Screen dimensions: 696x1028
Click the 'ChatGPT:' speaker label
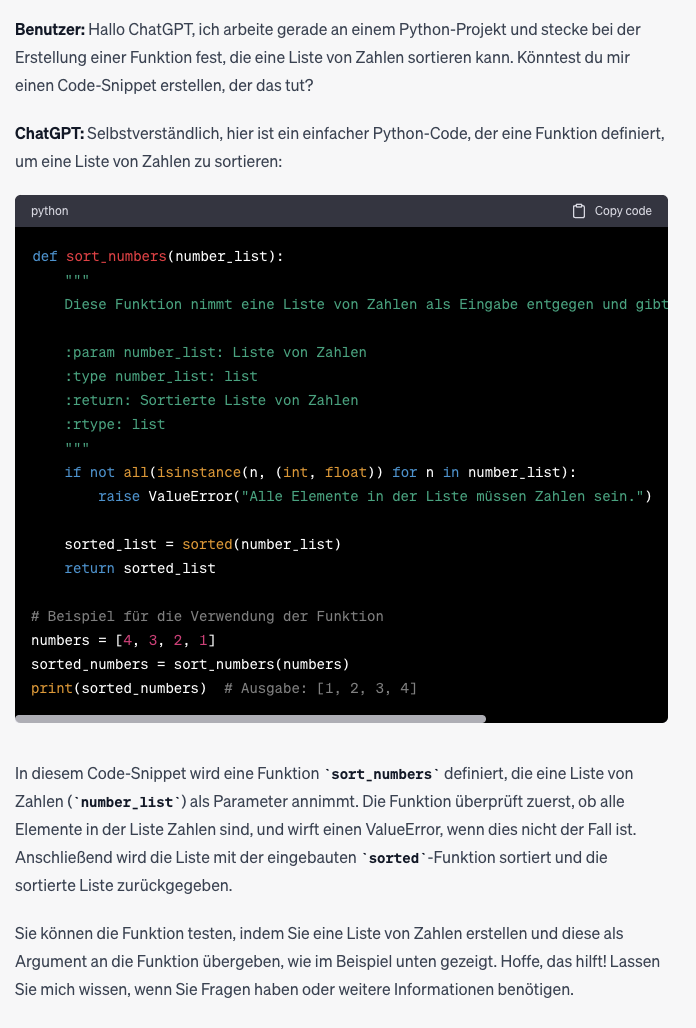(49, 134)
